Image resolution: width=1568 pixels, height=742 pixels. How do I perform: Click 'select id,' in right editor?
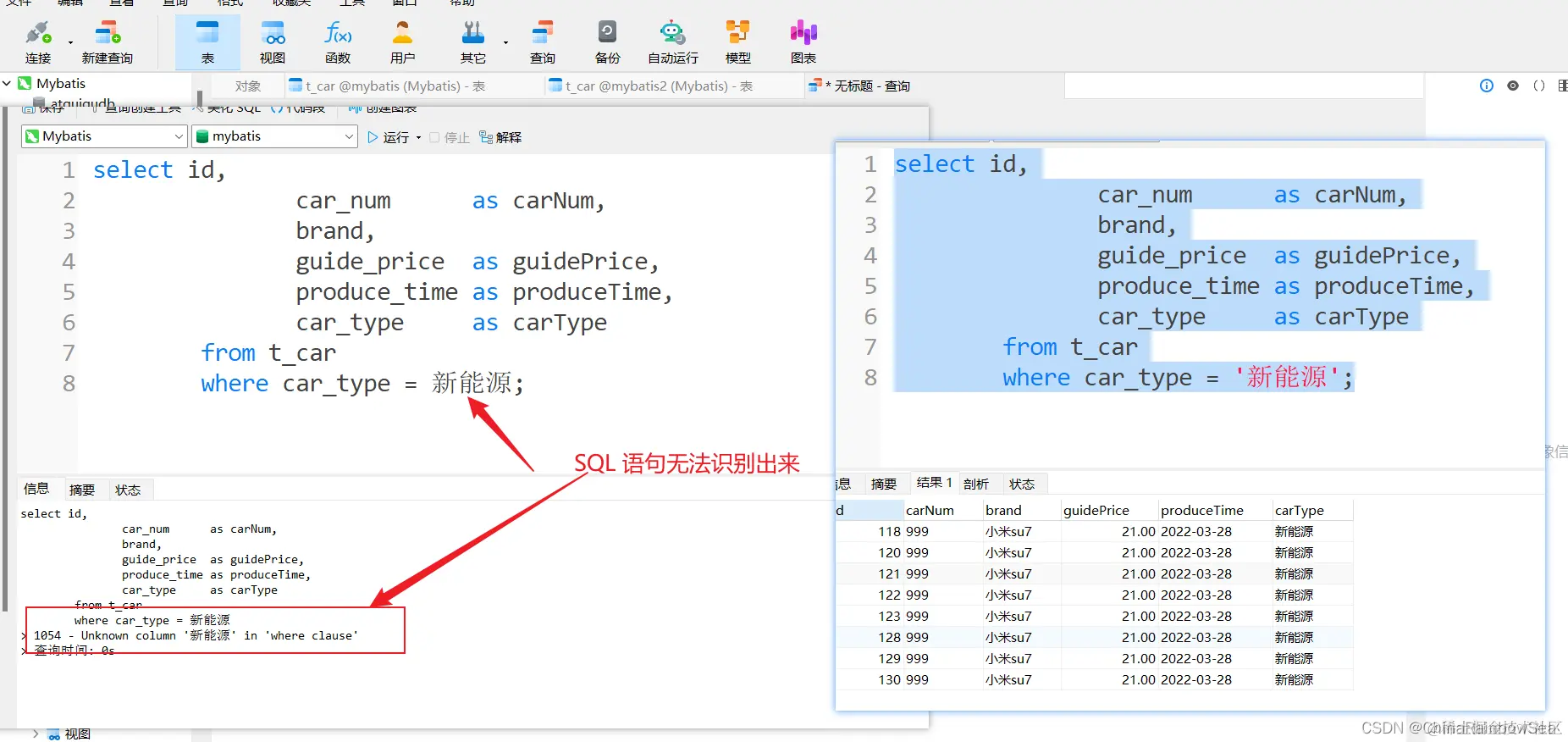click(x=961, y=163)
